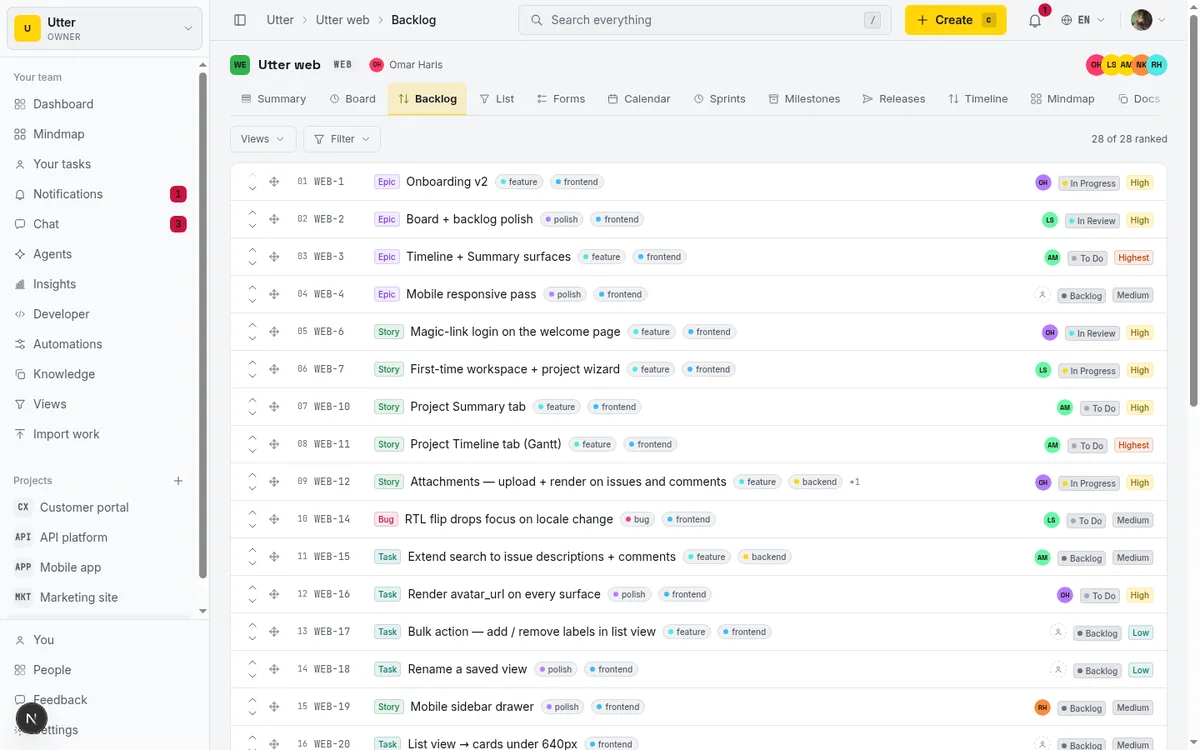The width and height of the screenshot is (1200, 750).
Task: Open the List tab
Action: 497,99
